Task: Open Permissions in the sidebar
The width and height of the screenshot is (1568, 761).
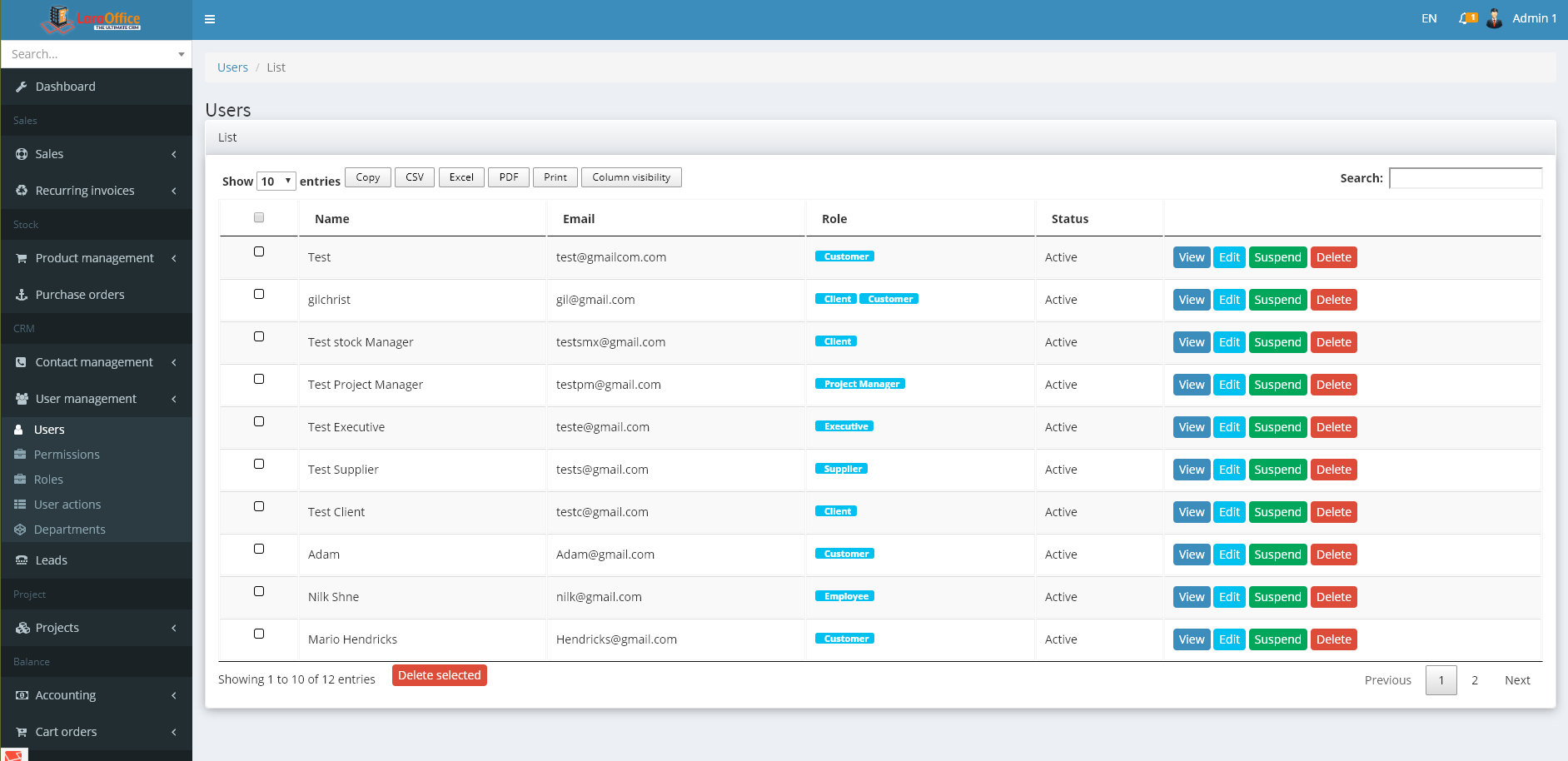Action: click(x=67, y=455)
